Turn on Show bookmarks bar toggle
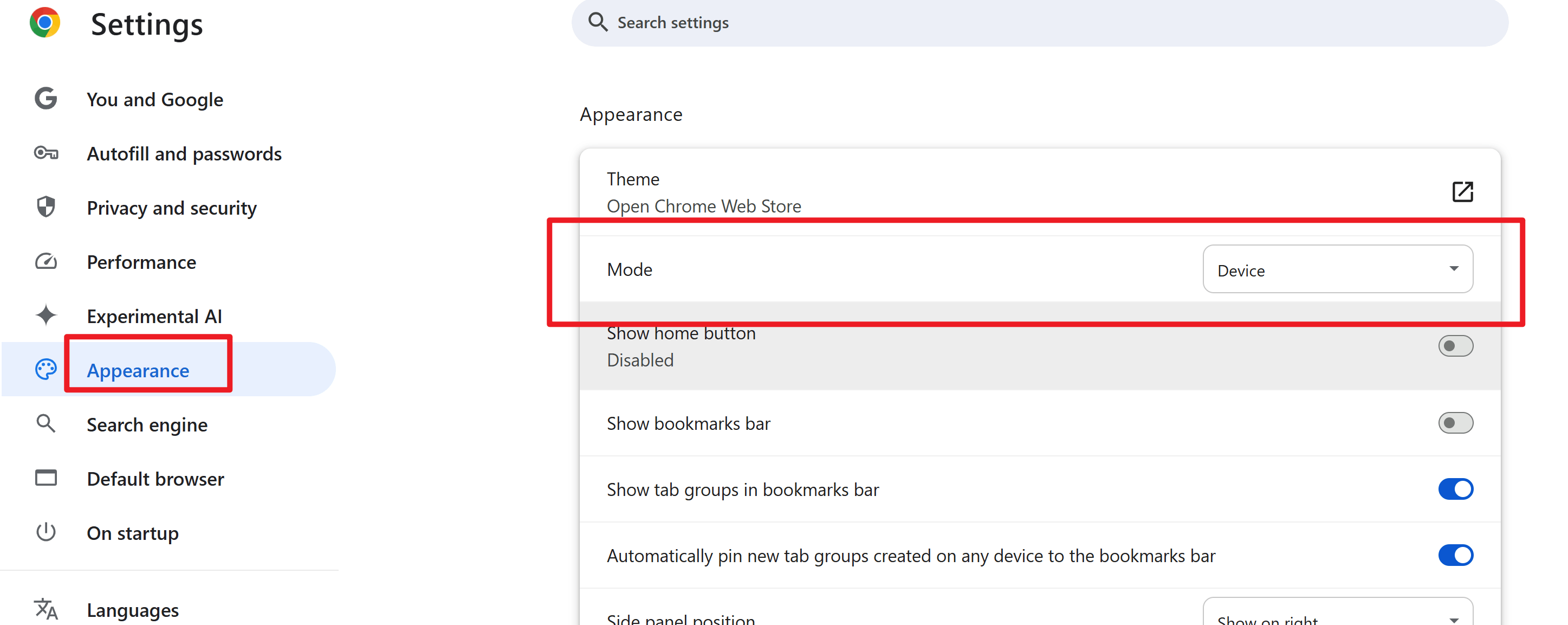1568x625 pixels. (x=1455, y=423)
